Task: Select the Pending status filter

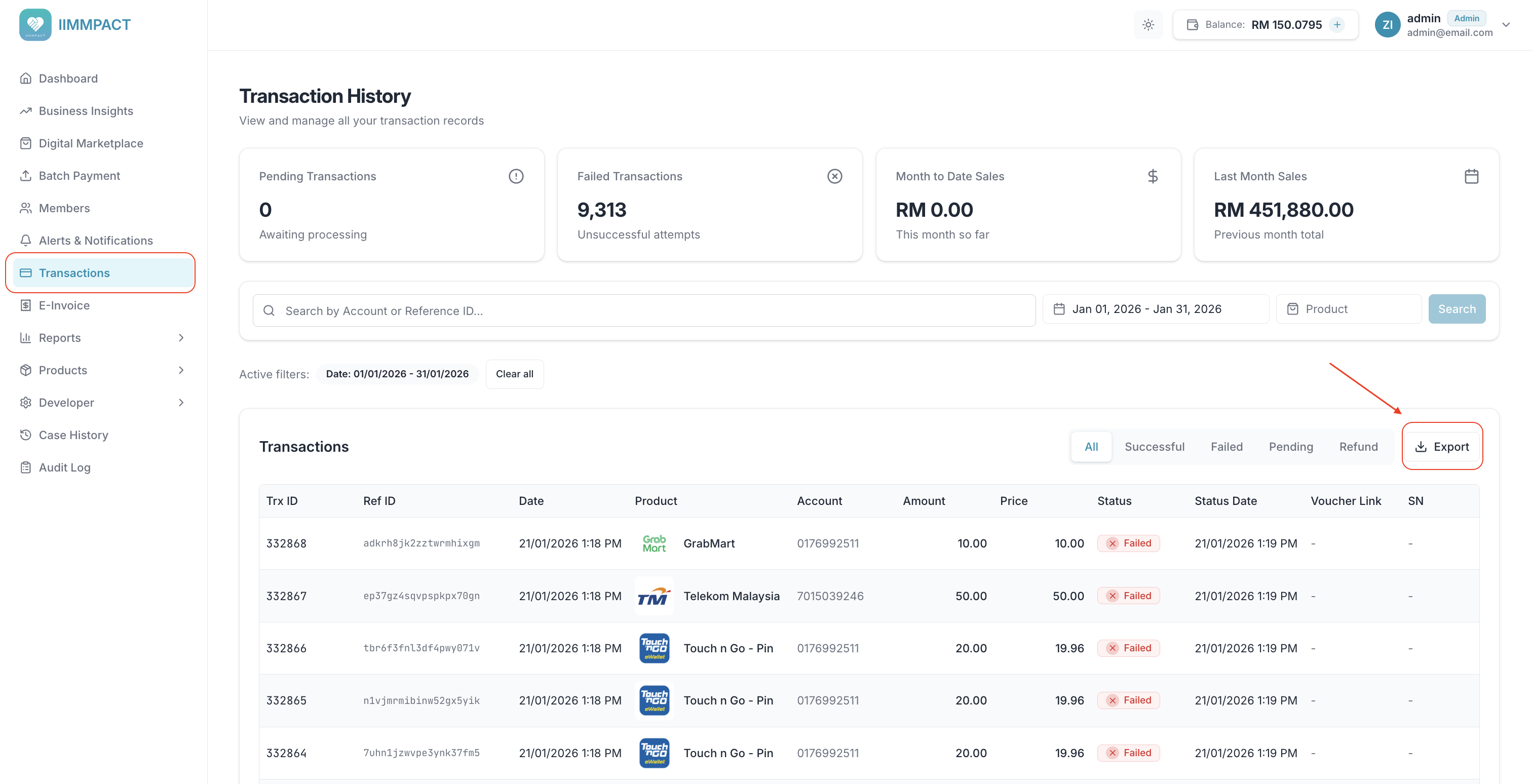Action: (1291, 446)
